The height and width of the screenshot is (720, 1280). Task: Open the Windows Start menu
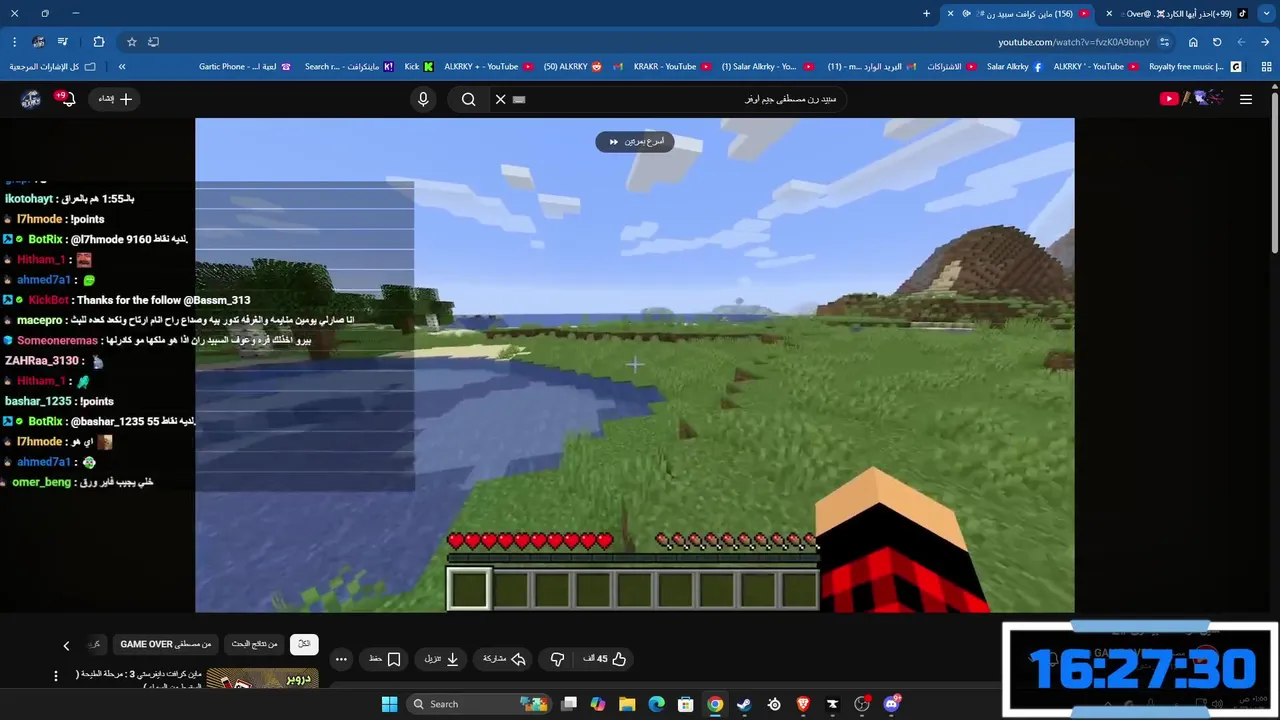(x=389, y=704)
